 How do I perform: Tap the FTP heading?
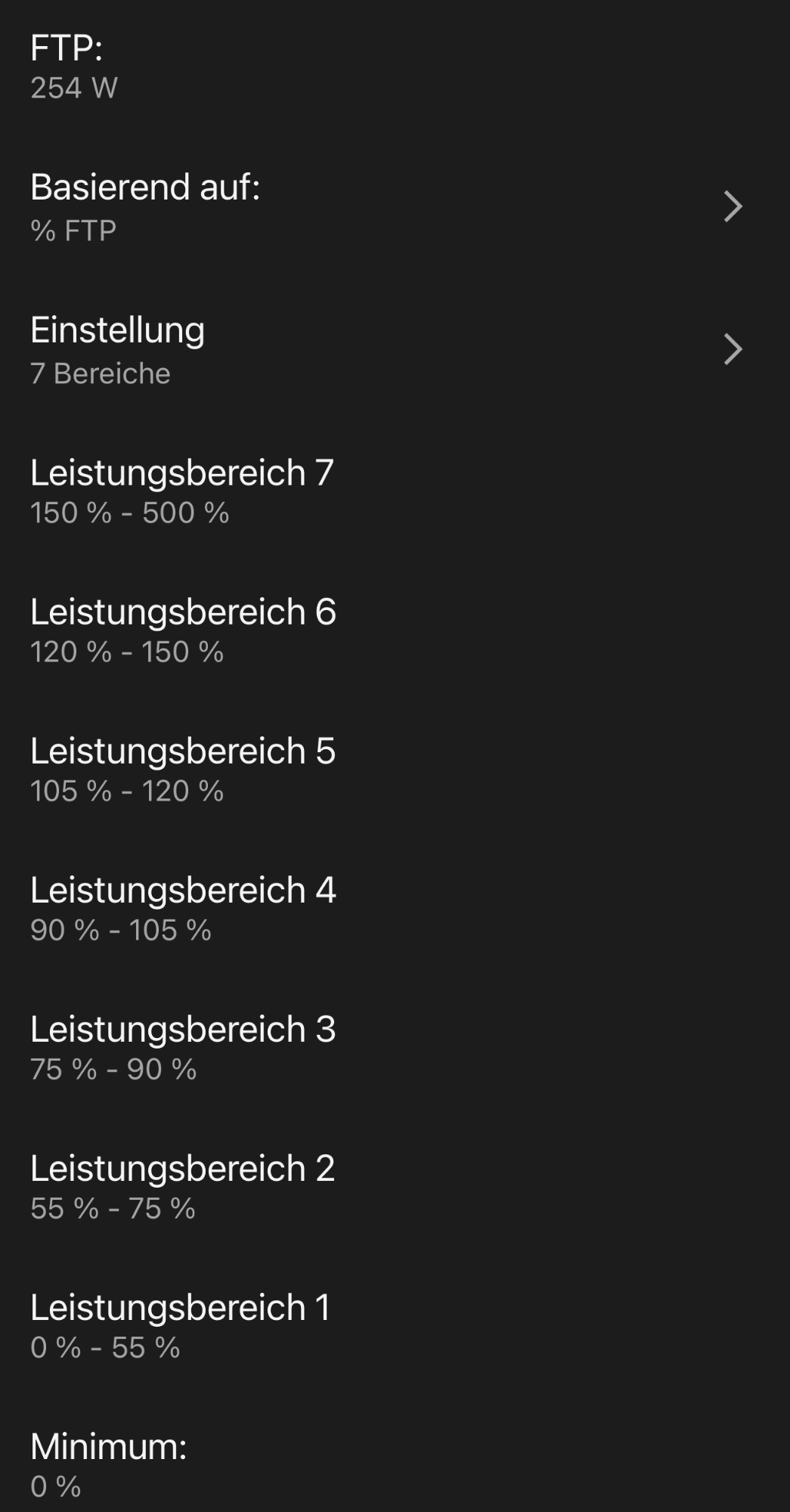pos(67,48)
